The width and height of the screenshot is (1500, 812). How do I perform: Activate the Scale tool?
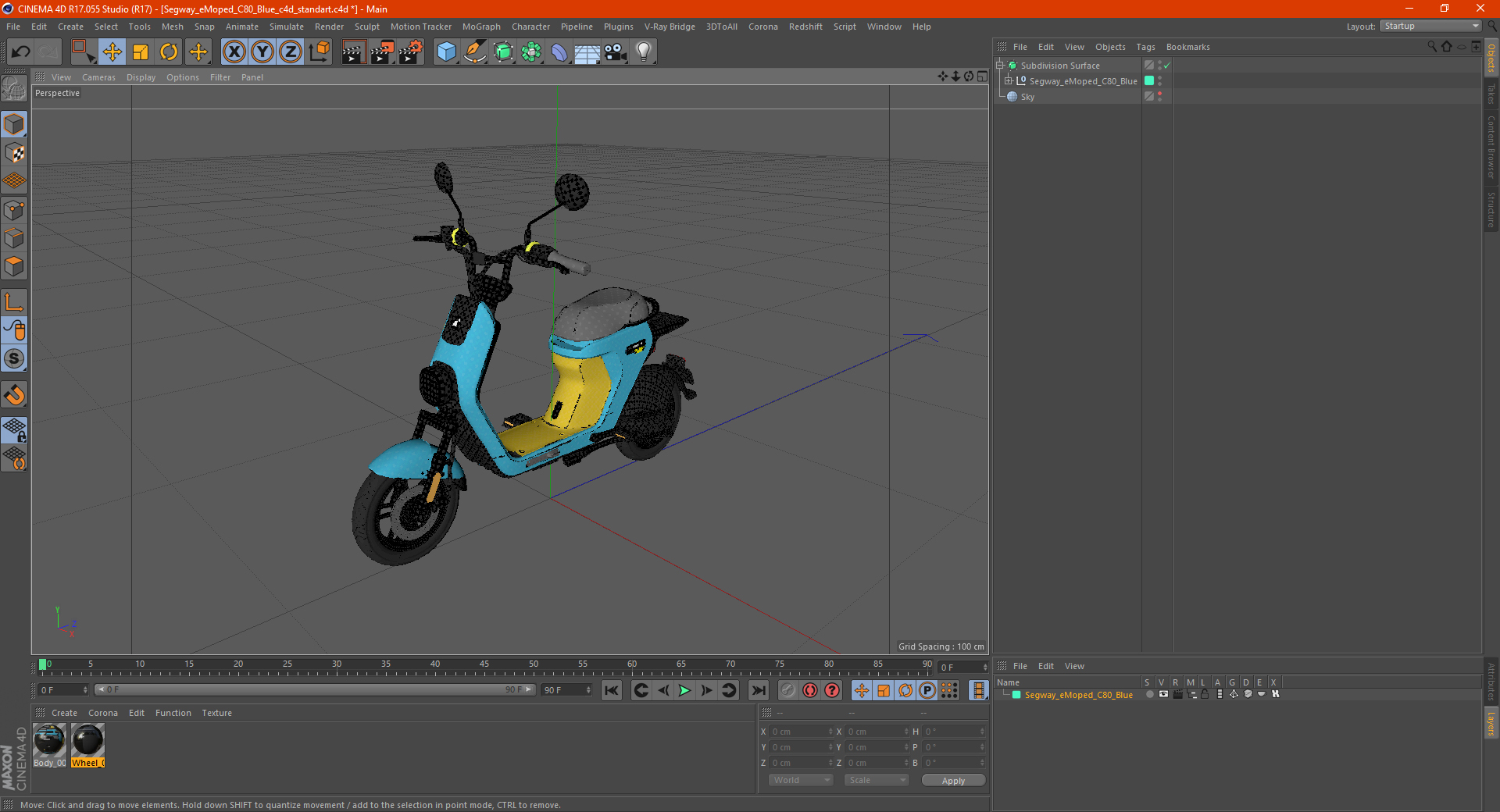click(x=141, y=52)
